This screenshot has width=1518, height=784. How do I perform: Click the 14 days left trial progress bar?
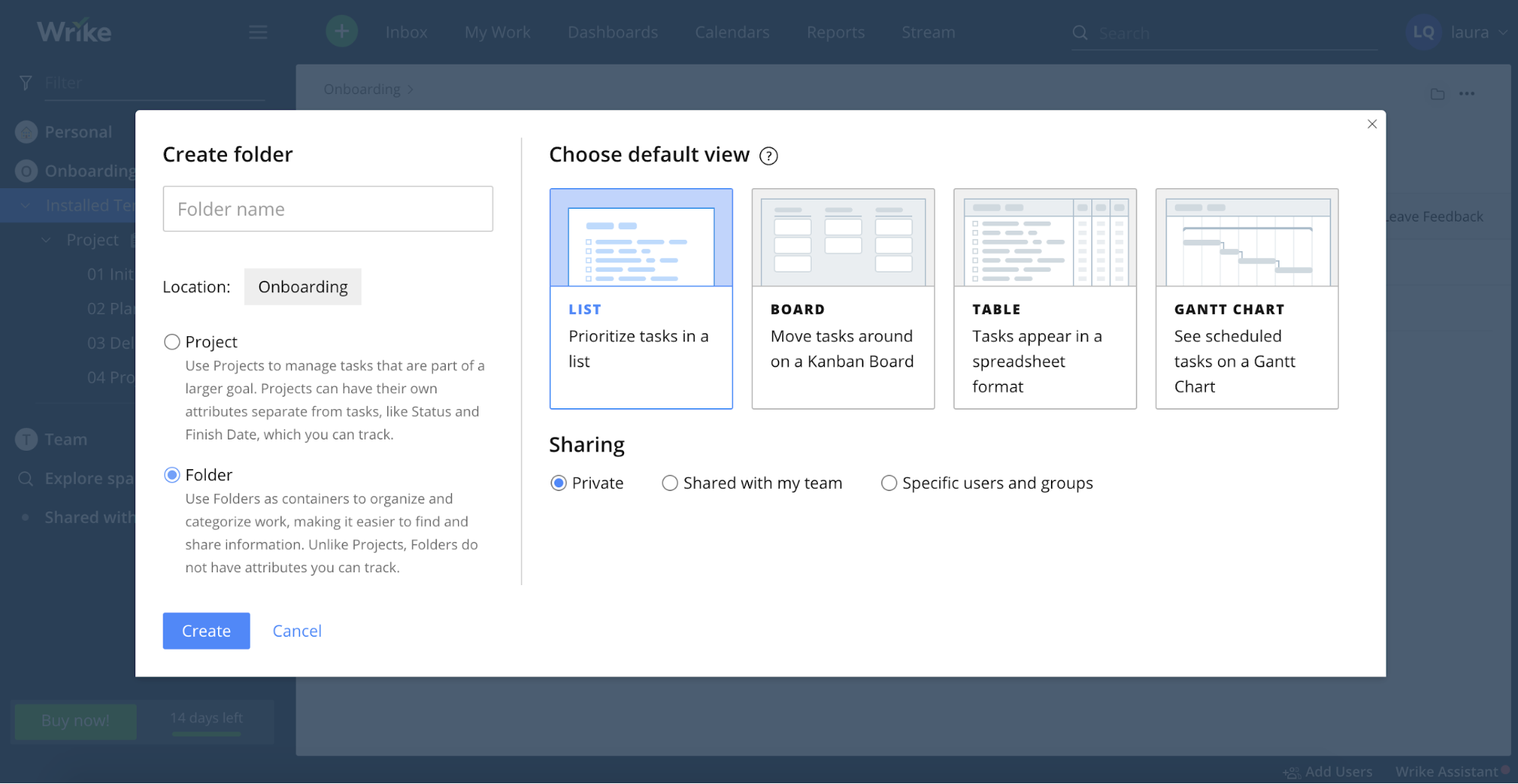coord(207,734)
